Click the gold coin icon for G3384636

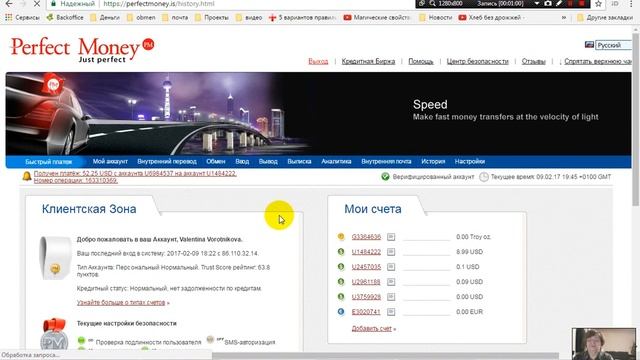[x=341, y=237]
